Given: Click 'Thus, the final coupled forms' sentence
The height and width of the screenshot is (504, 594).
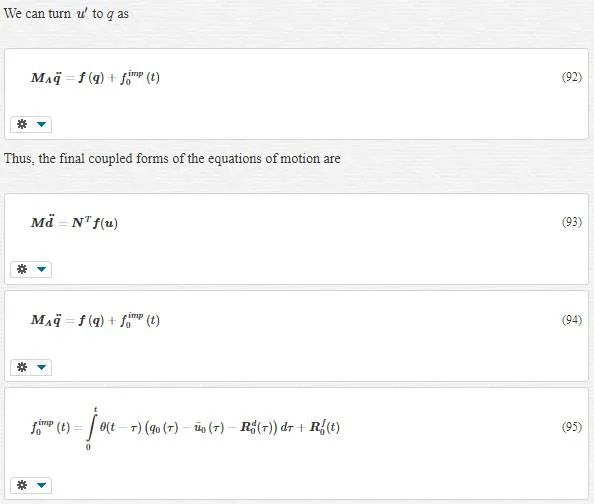Looking at the screenshot, I should (172, 158).
